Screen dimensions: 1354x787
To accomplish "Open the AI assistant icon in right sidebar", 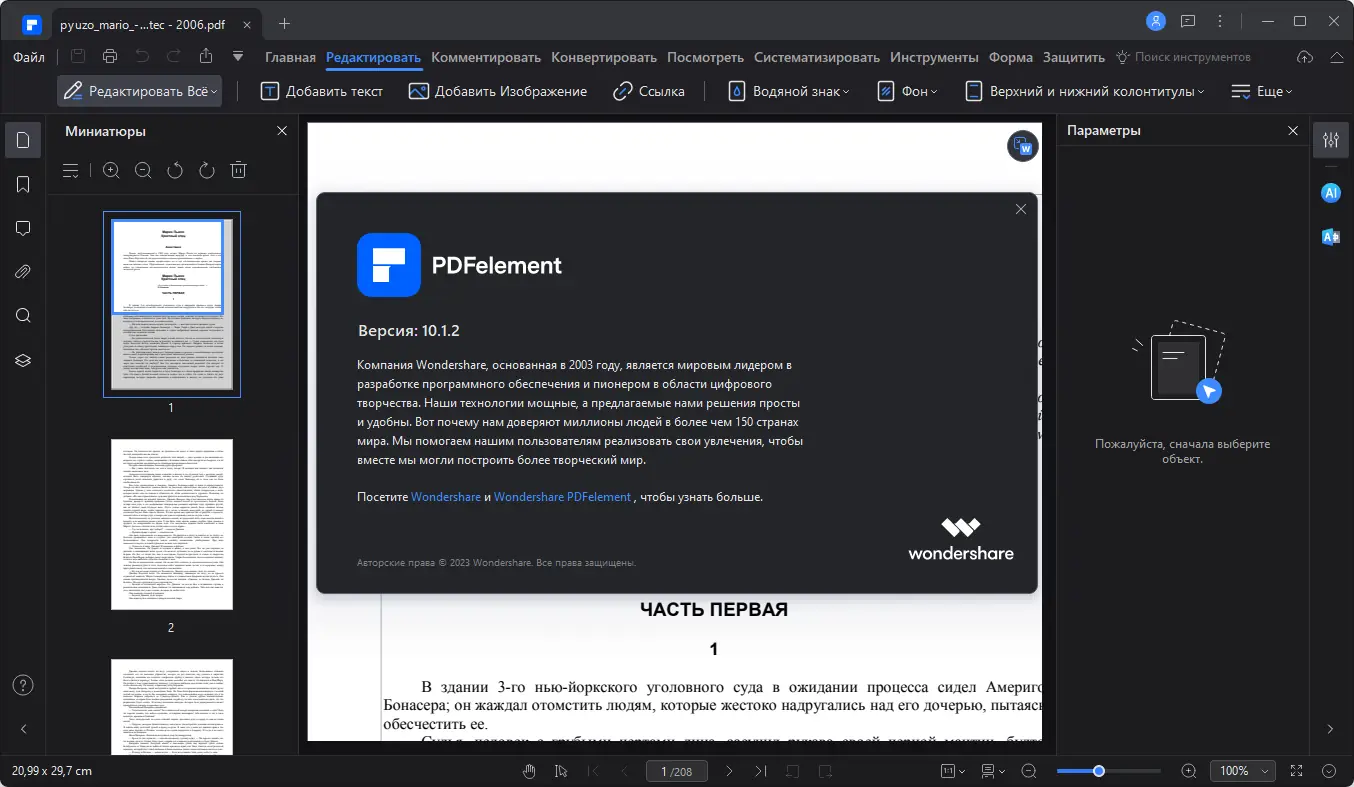I will pos(1331,193).
